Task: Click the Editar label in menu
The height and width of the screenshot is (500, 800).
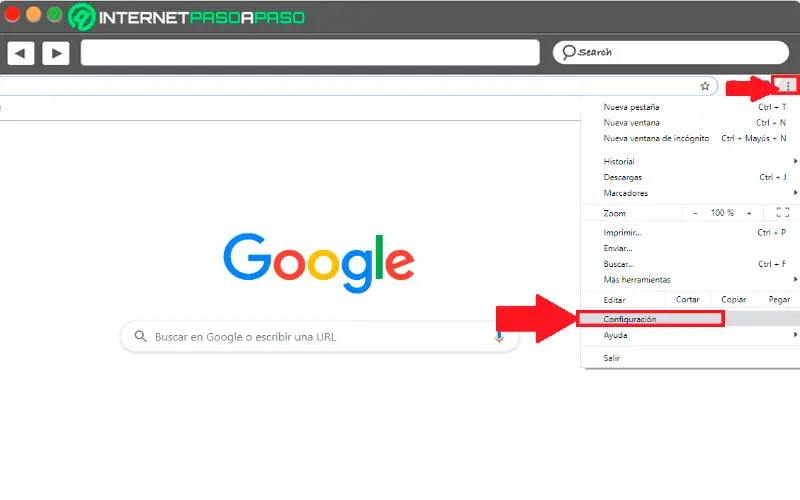Action: click(x=614, y=300)
